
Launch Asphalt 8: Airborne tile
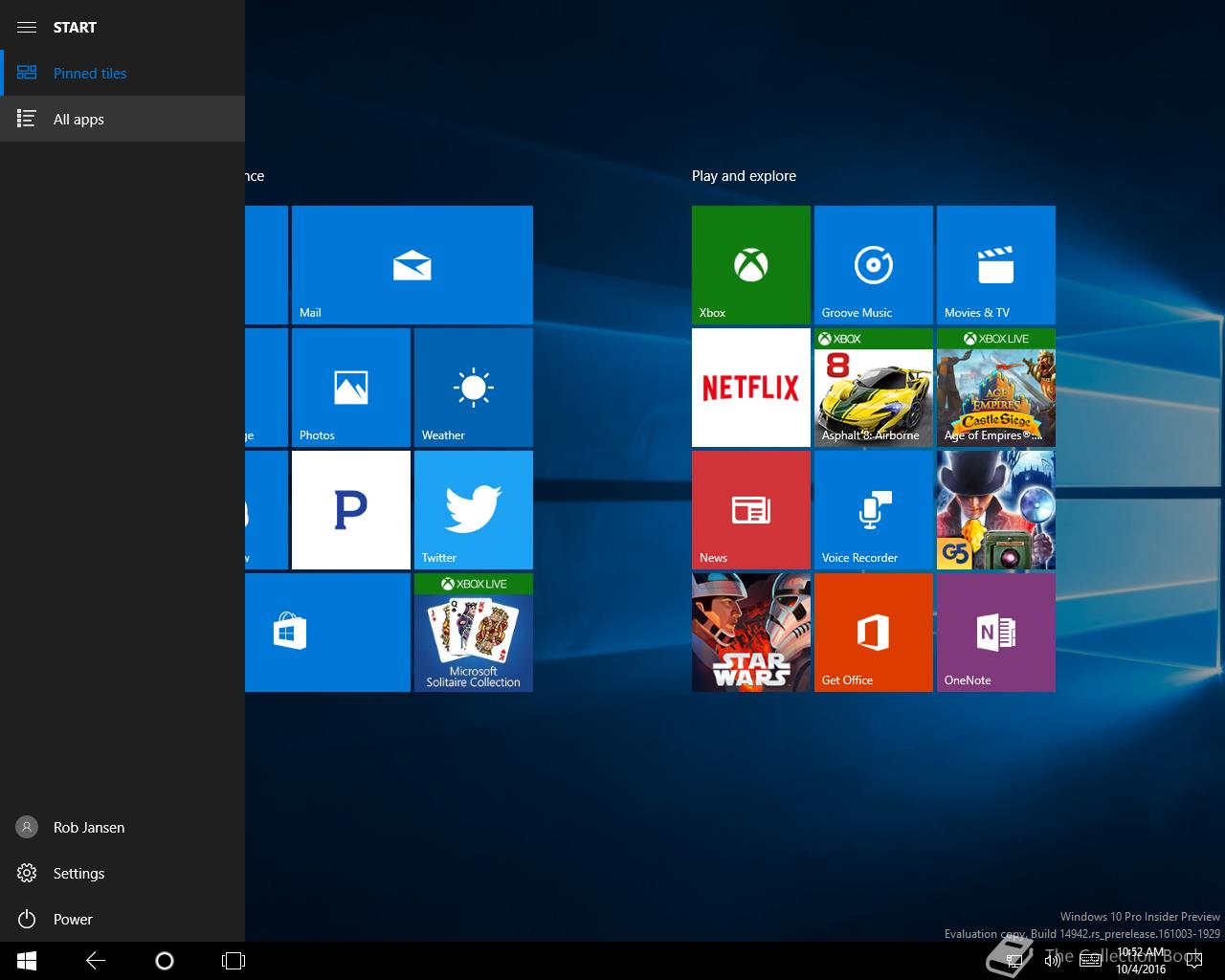(874, 388)
